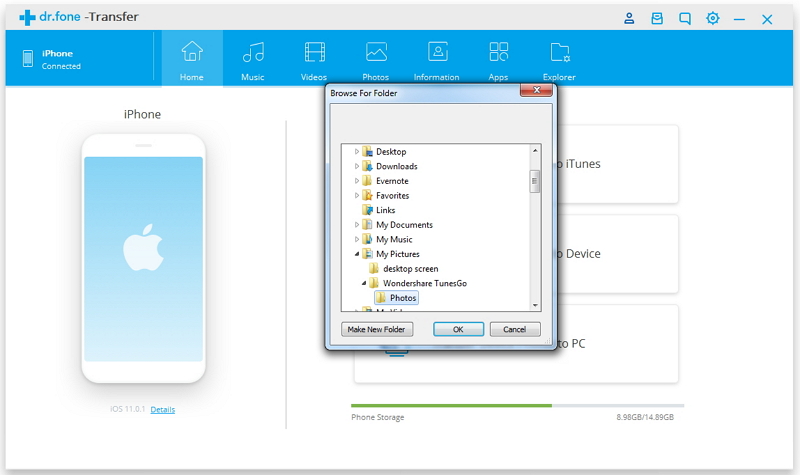Click the Make New Folder button
Image resolution: width=800 pixels, height=475 pixels.
(377, 329)
